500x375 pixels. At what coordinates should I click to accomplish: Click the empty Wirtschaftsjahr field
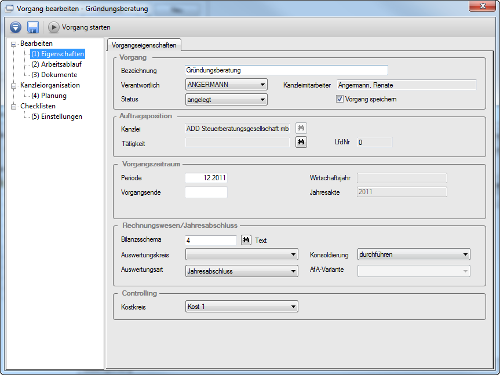(x=402, y=178)
